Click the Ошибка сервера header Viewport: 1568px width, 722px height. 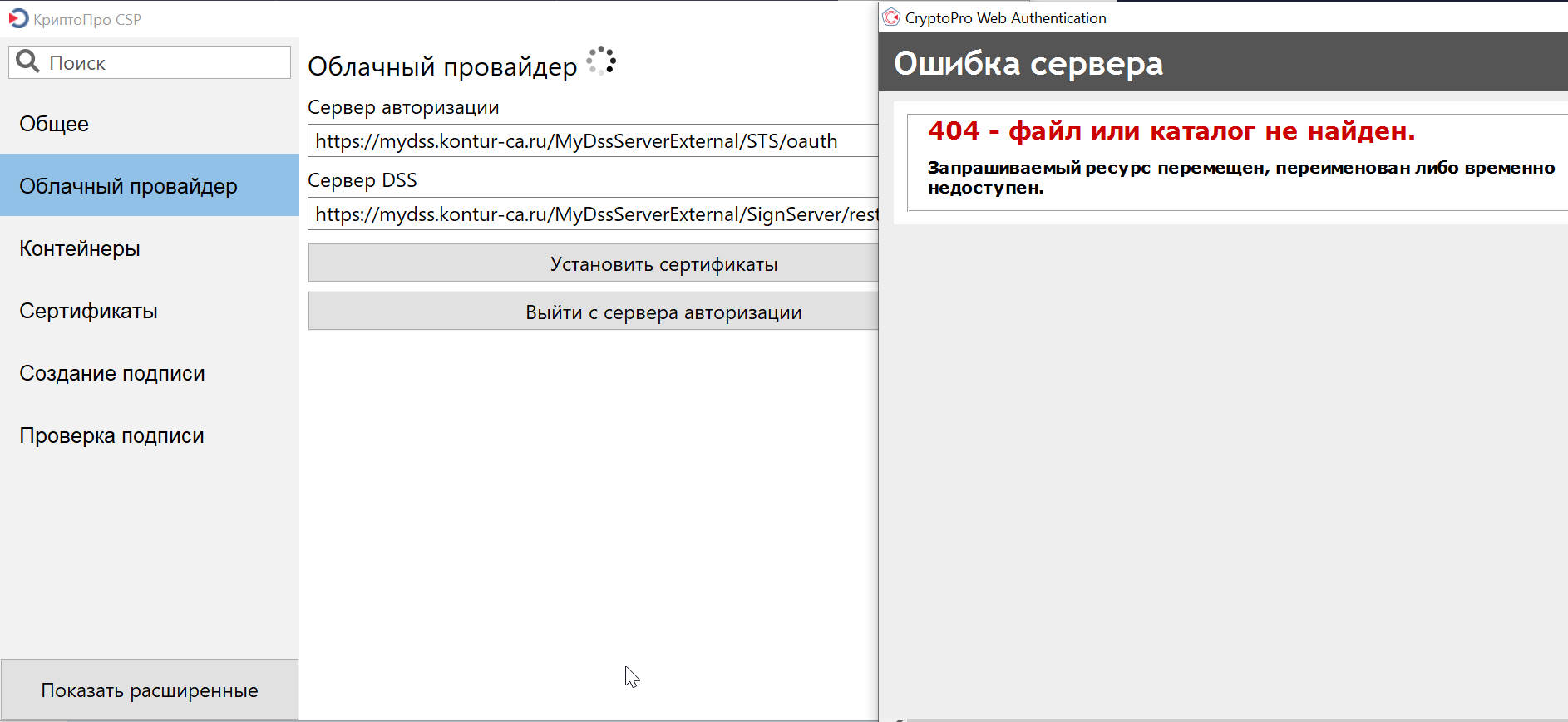click(x=1028, y=63)
